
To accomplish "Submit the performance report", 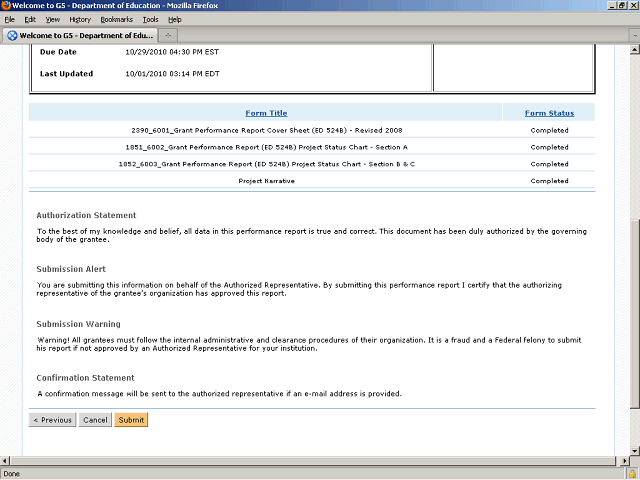I will pos(131,420).
